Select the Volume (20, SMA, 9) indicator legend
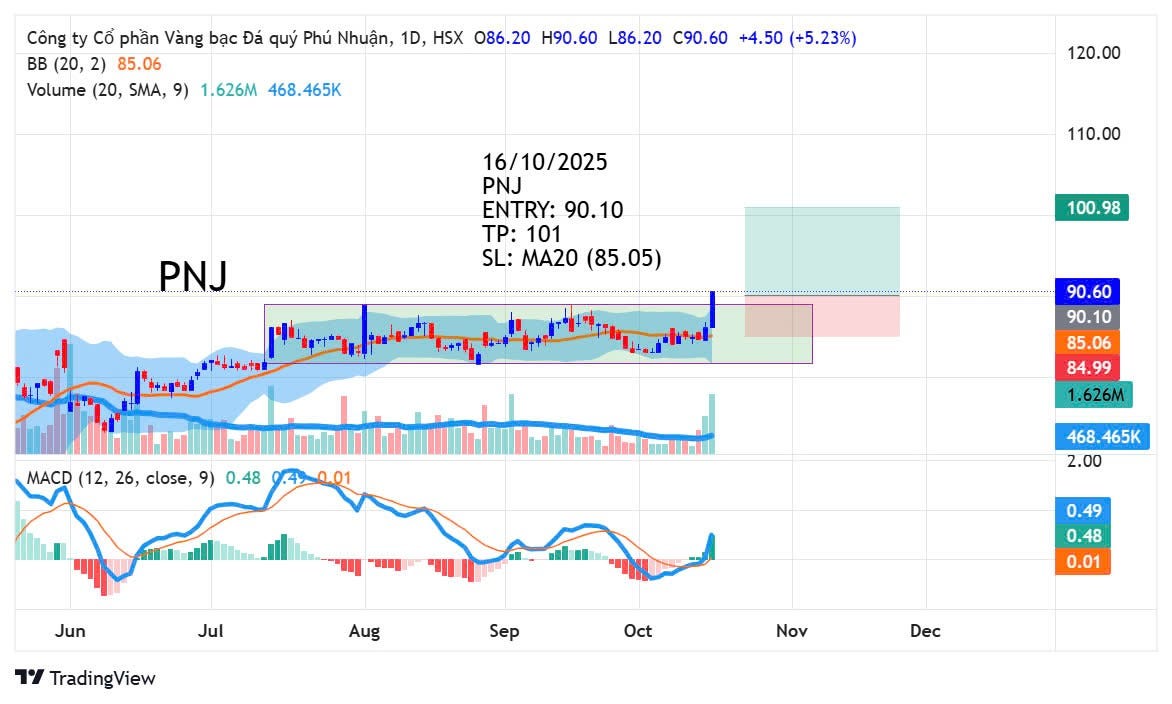This screenshot has height=704, width=1172. point(108,90)
